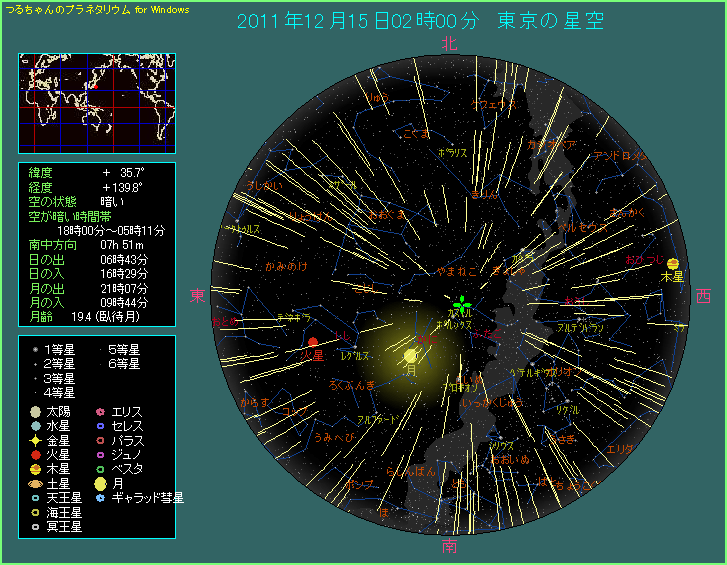Image resolution: width=727 pixels, height=565 pixels.
Task: Click the South (南) direction label
Action: click(x=449, y=545)
